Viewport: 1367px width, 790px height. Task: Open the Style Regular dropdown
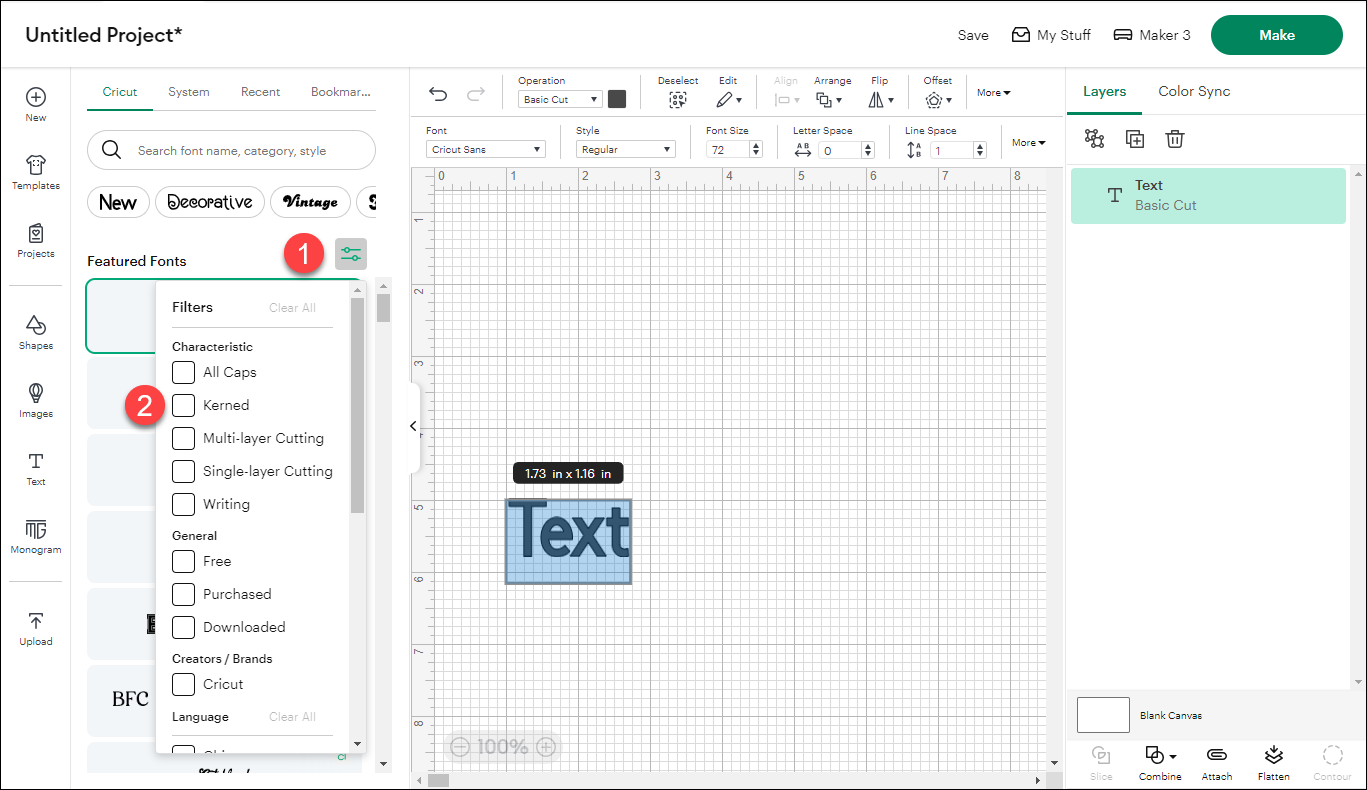625,149
